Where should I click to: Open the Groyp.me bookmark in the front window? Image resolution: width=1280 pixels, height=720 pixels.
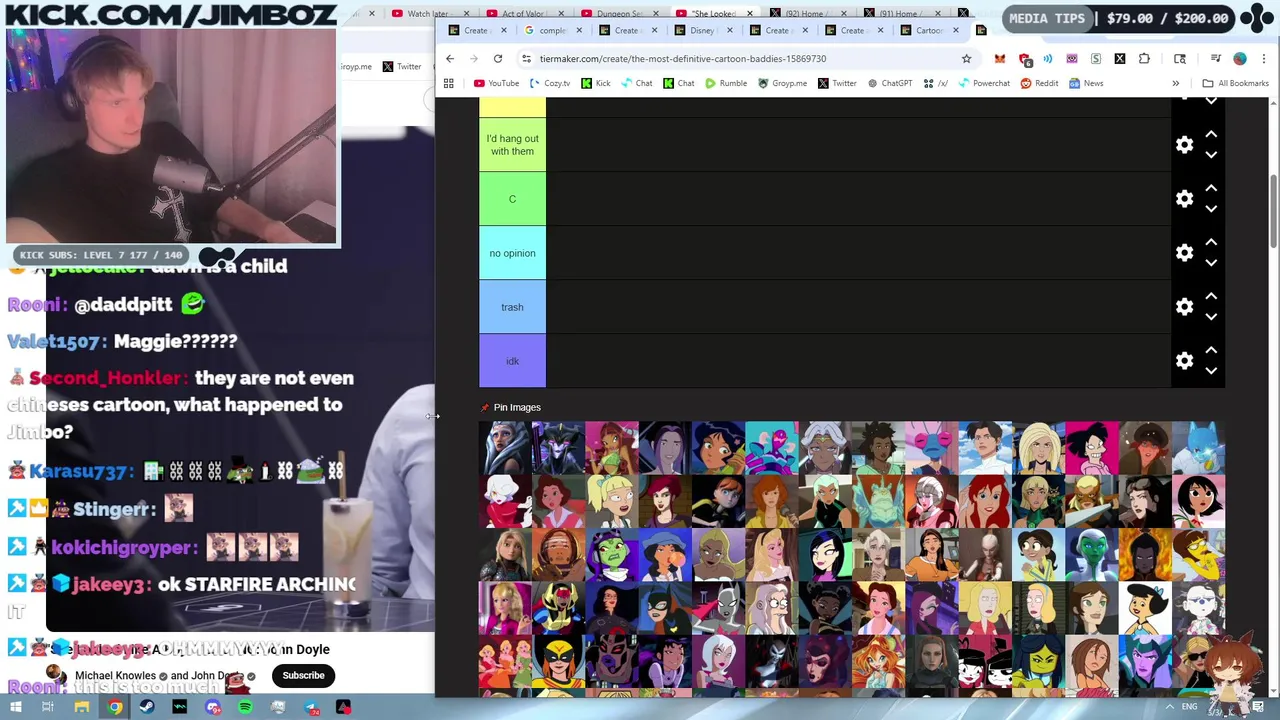click(x=782, y=83)
